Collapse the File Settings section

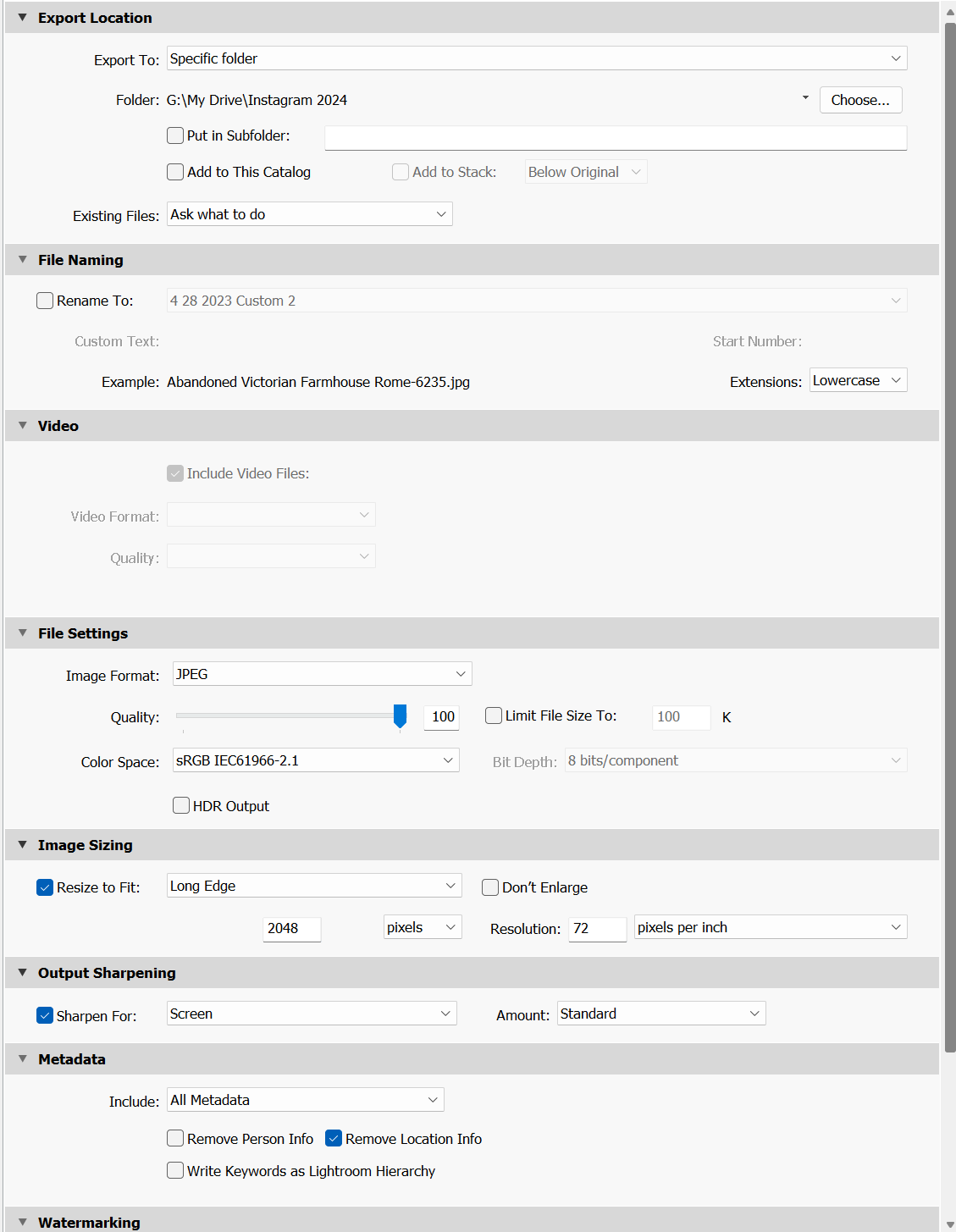[x=23, y=633]
